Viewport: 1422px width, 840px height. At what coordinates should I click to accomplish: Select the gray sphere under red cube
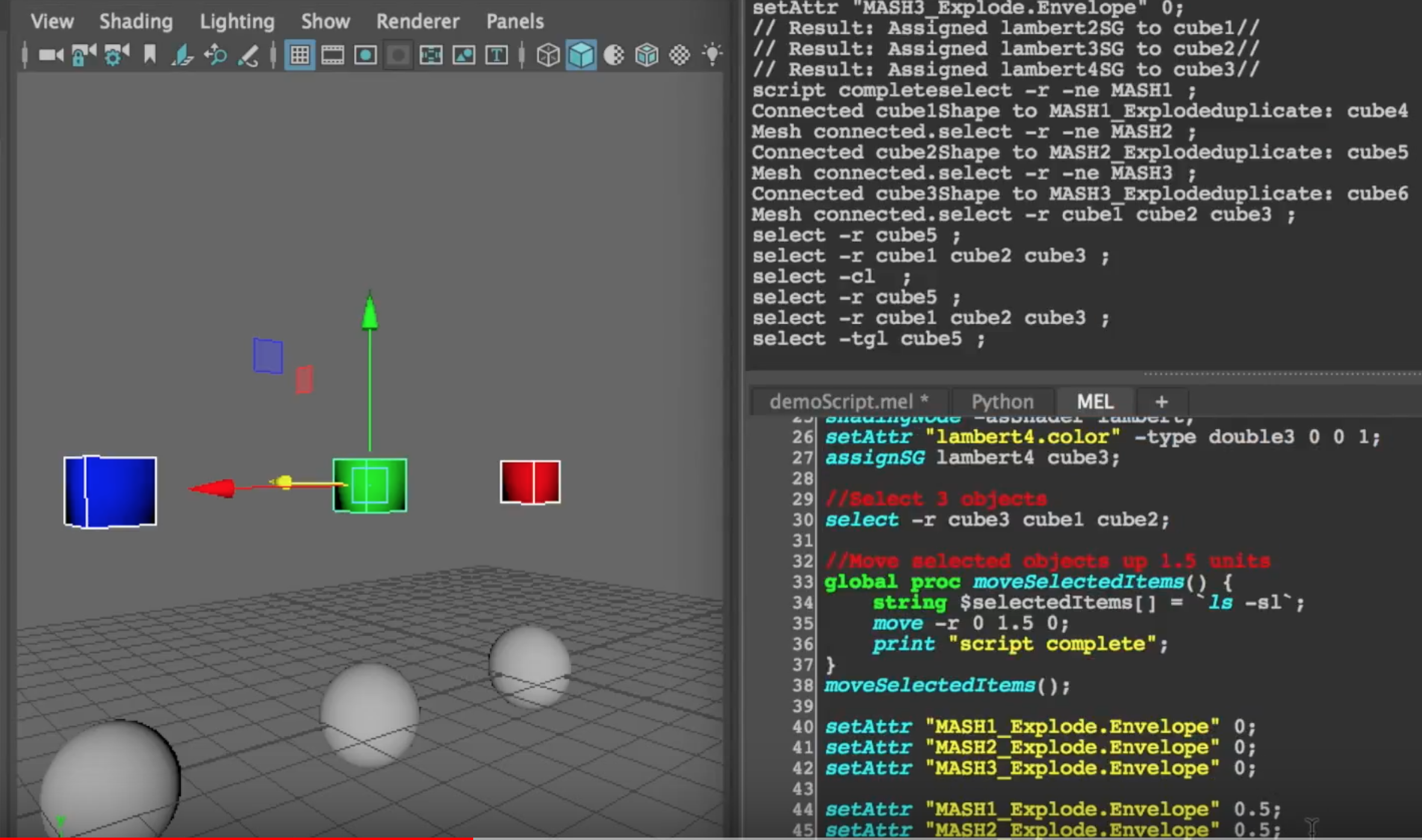530,667
